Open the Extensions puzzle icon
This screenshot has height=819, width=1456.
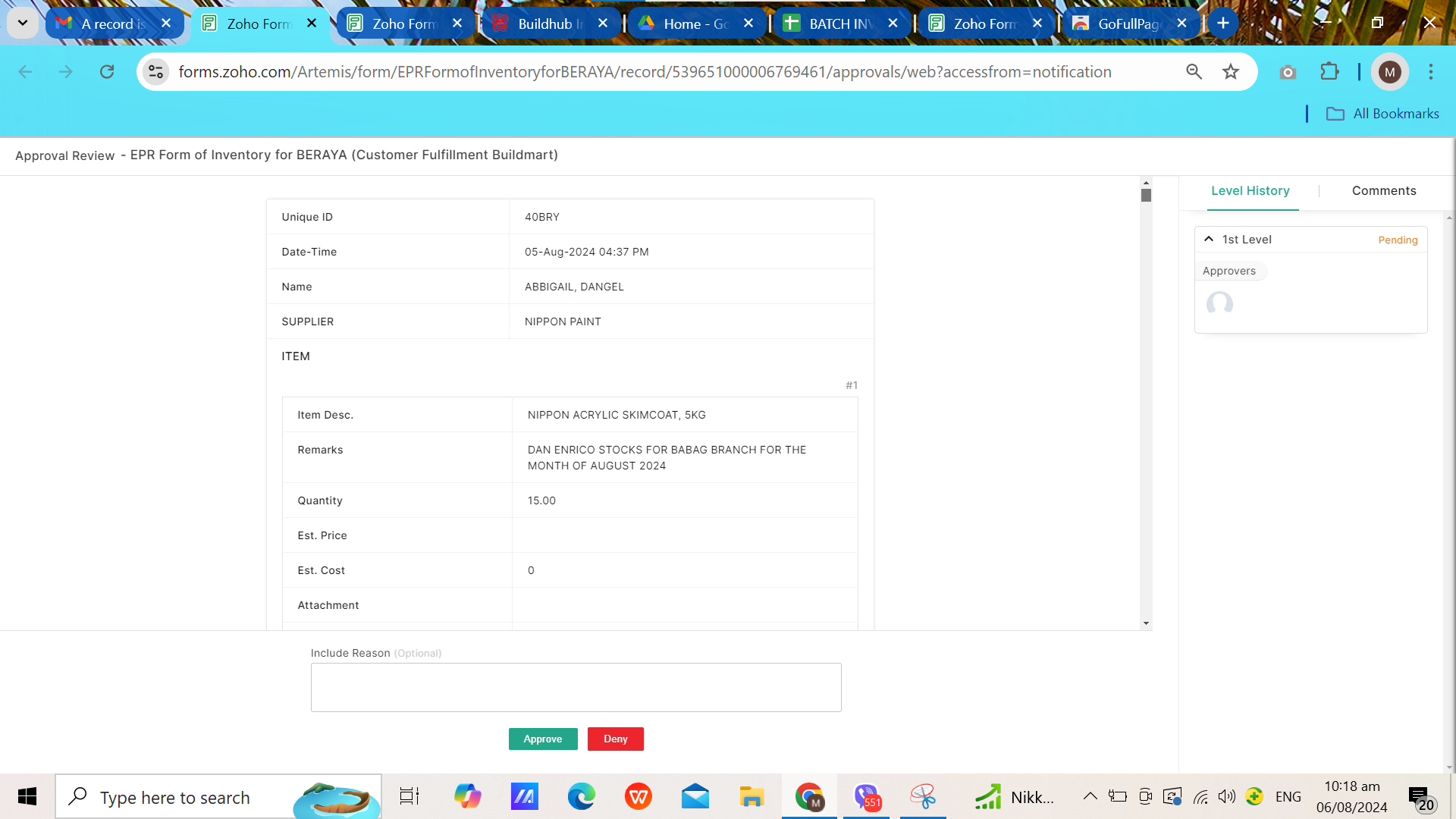(1329, 72)
